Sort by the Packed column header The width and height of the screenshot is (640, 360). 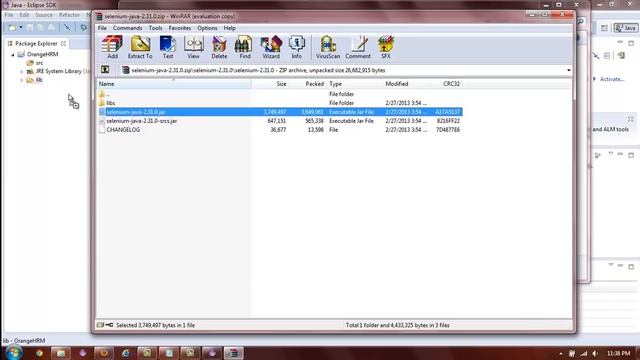(307, 84)
